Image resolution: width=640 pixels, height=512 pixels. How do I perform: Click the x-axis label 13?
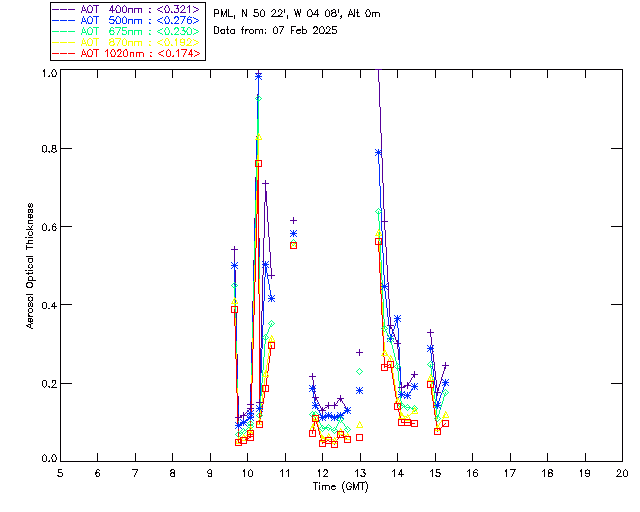(360, 473)
